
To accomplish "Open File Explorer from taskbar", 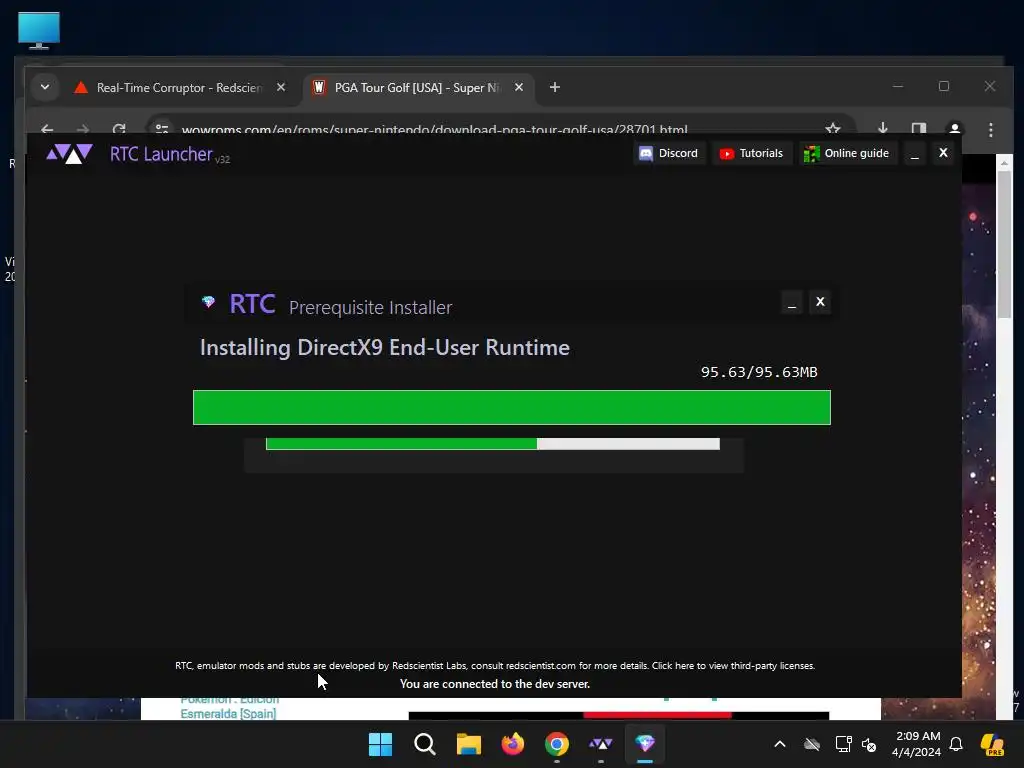I will [468, 744].
